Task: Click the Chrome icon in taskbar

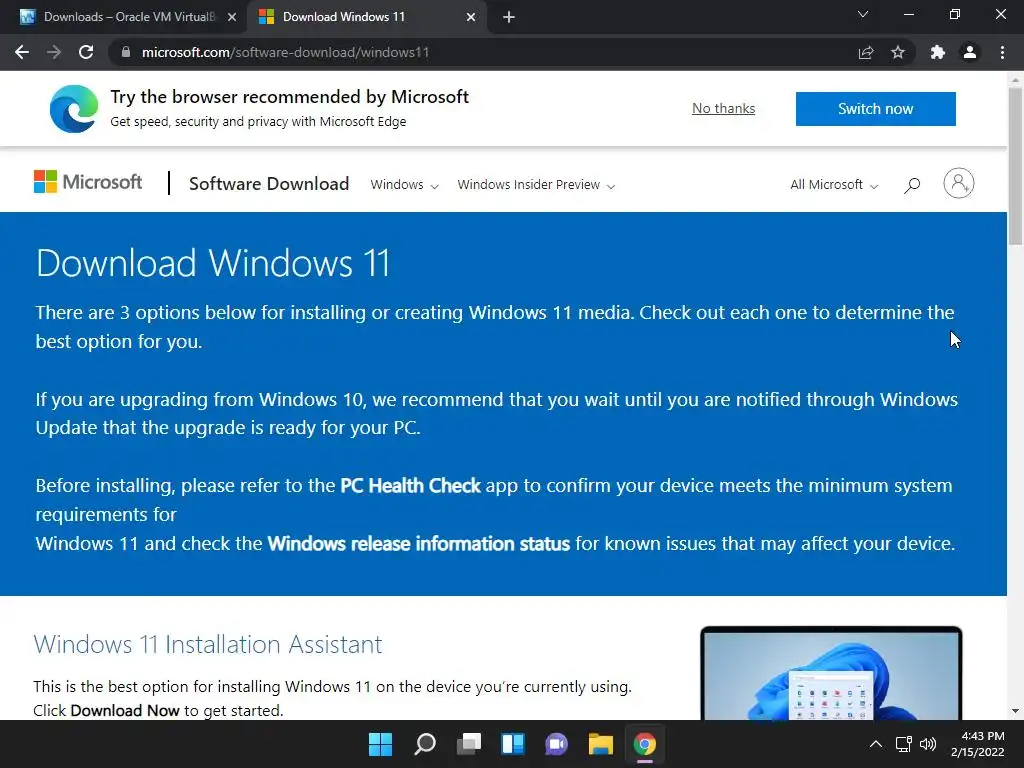Action: (645, 744)
